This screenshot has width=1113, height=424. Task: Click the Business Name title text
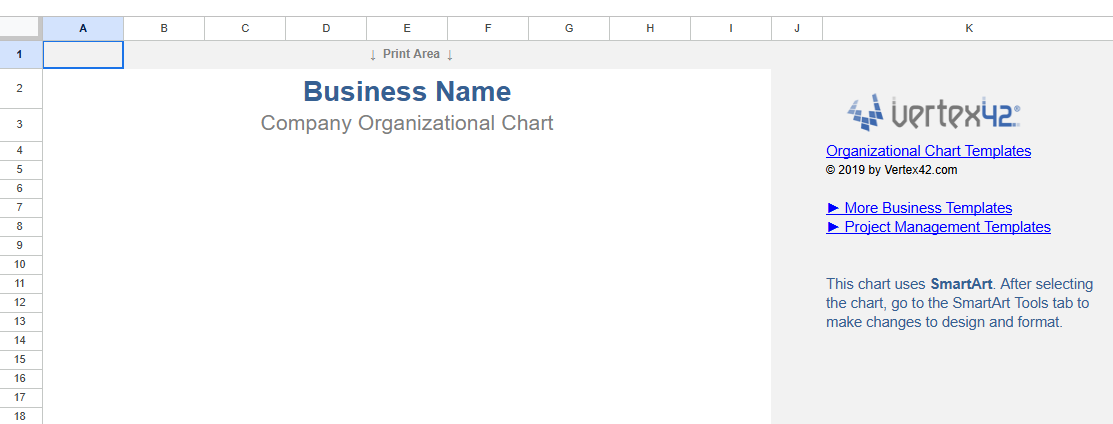tap(407, 91)
